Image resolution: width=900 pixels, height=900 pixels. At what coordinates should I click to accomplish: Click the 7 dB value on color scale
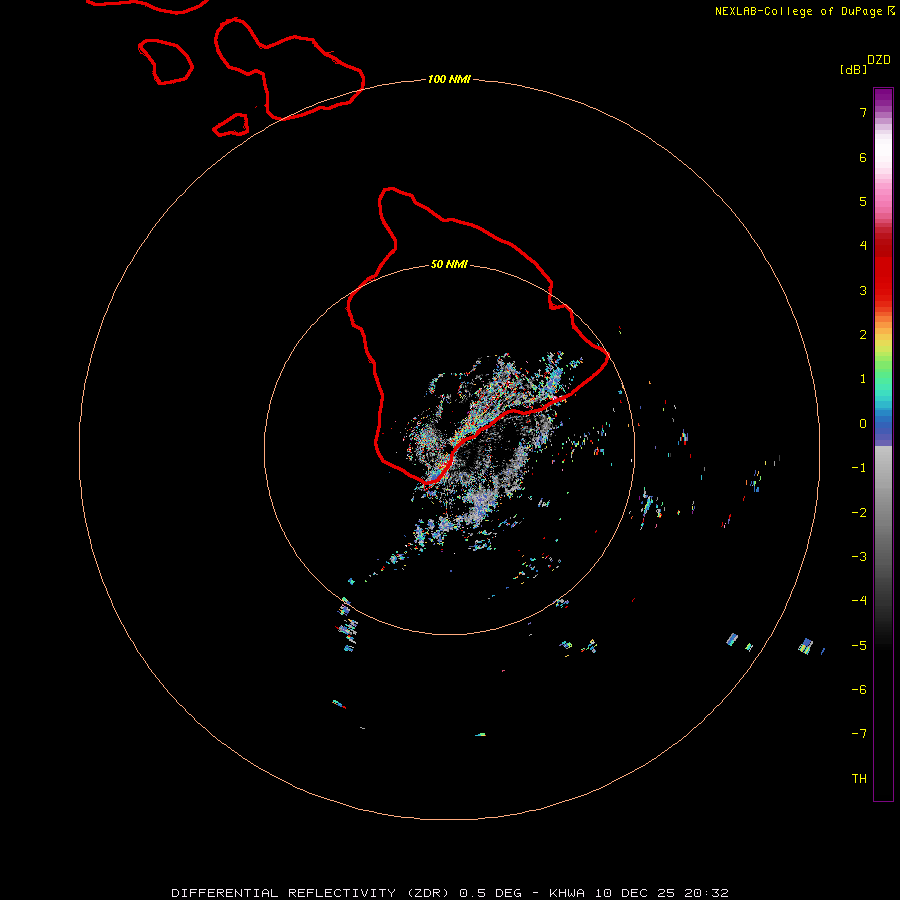coord(863,112)
